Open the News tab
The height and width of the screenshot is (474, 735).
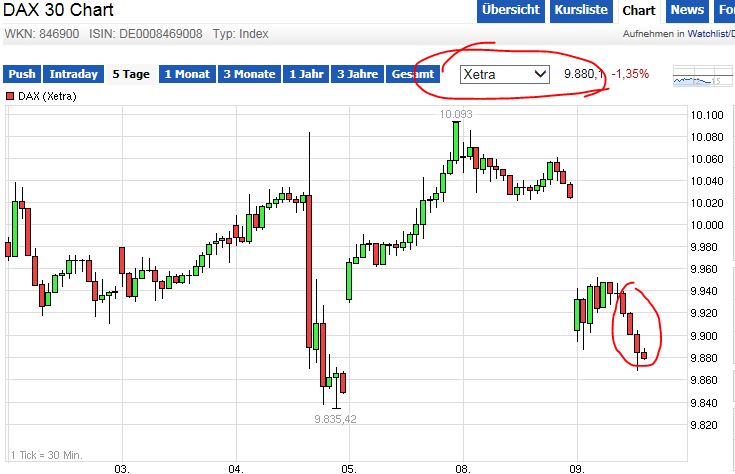[687, 10]
